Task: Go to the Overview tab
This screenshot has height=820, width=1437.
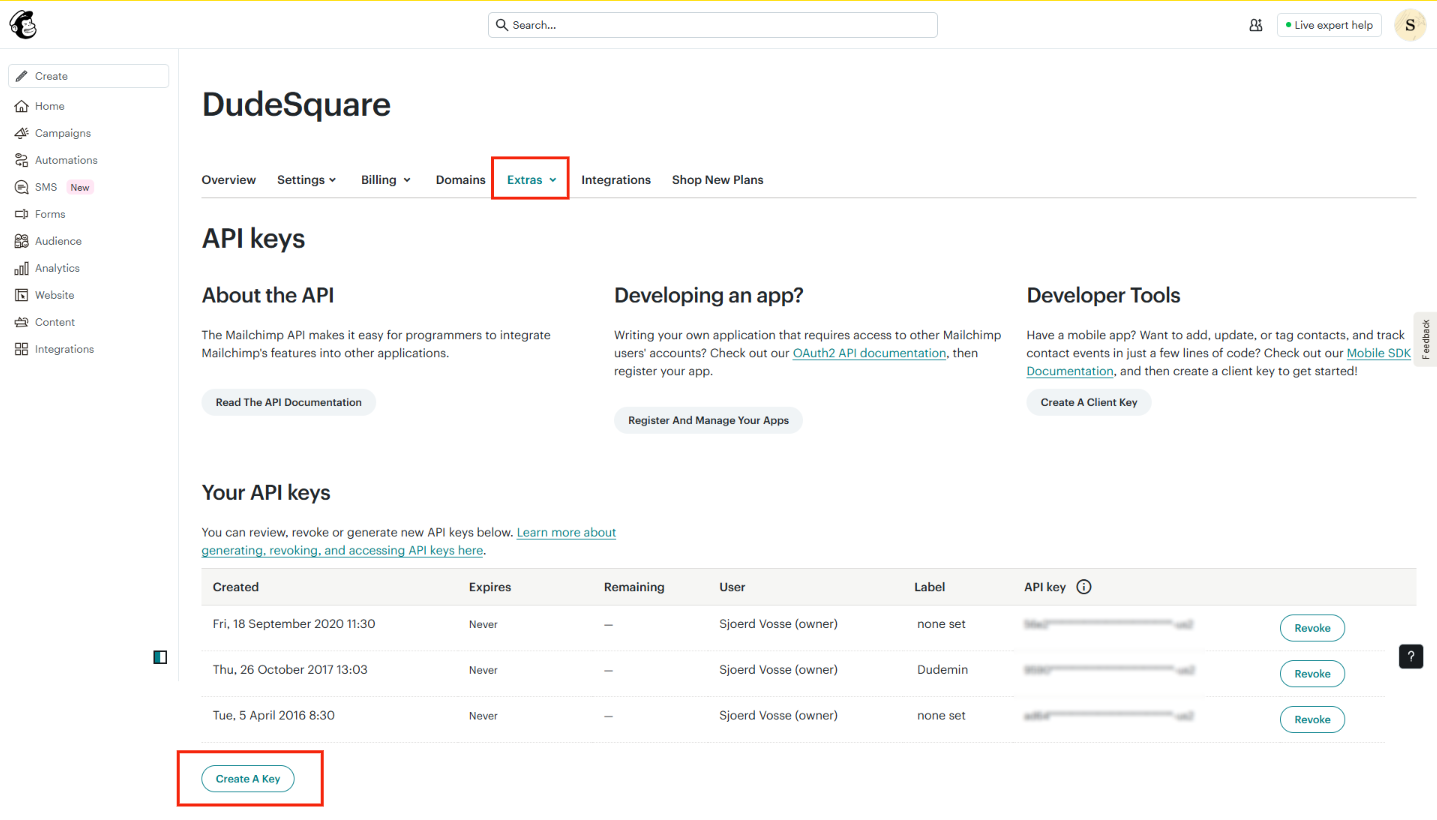Action: tap(229, 180)
